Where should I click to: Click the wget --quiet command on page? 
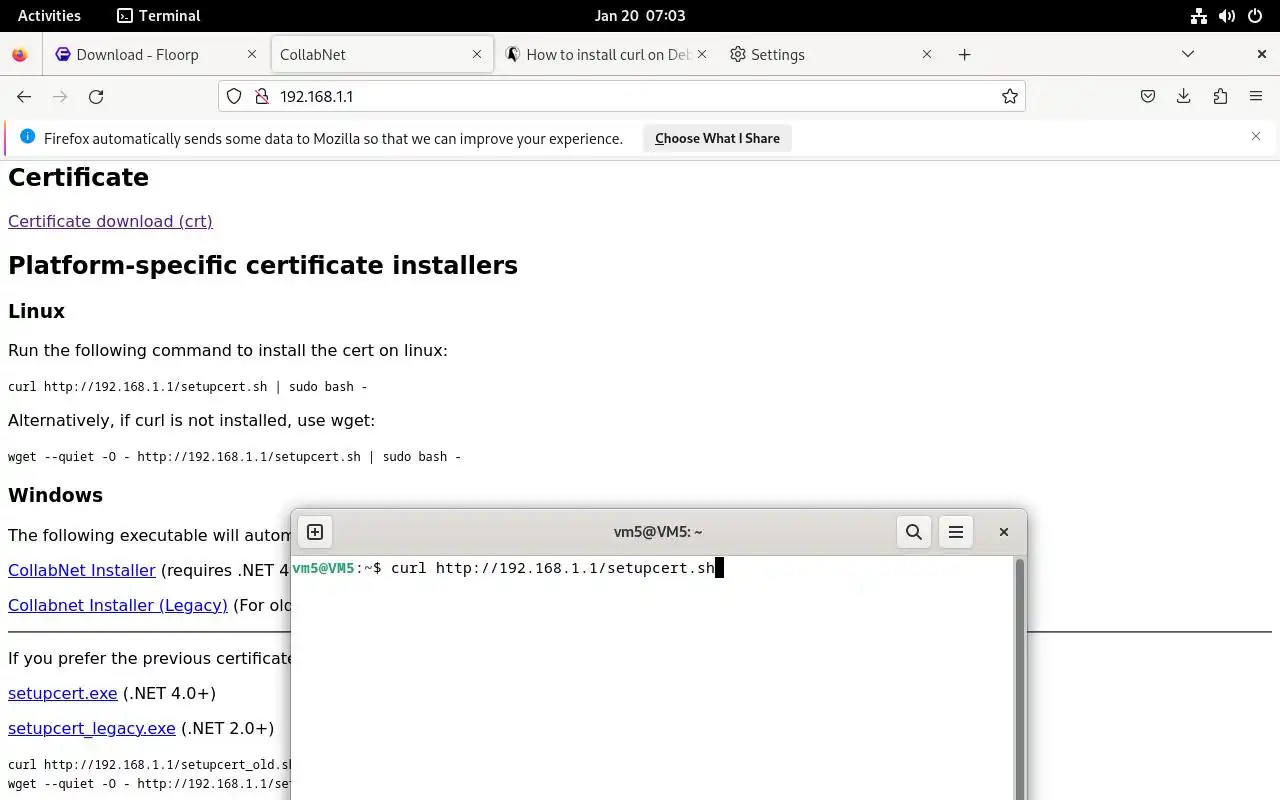(x=235, y=456)
